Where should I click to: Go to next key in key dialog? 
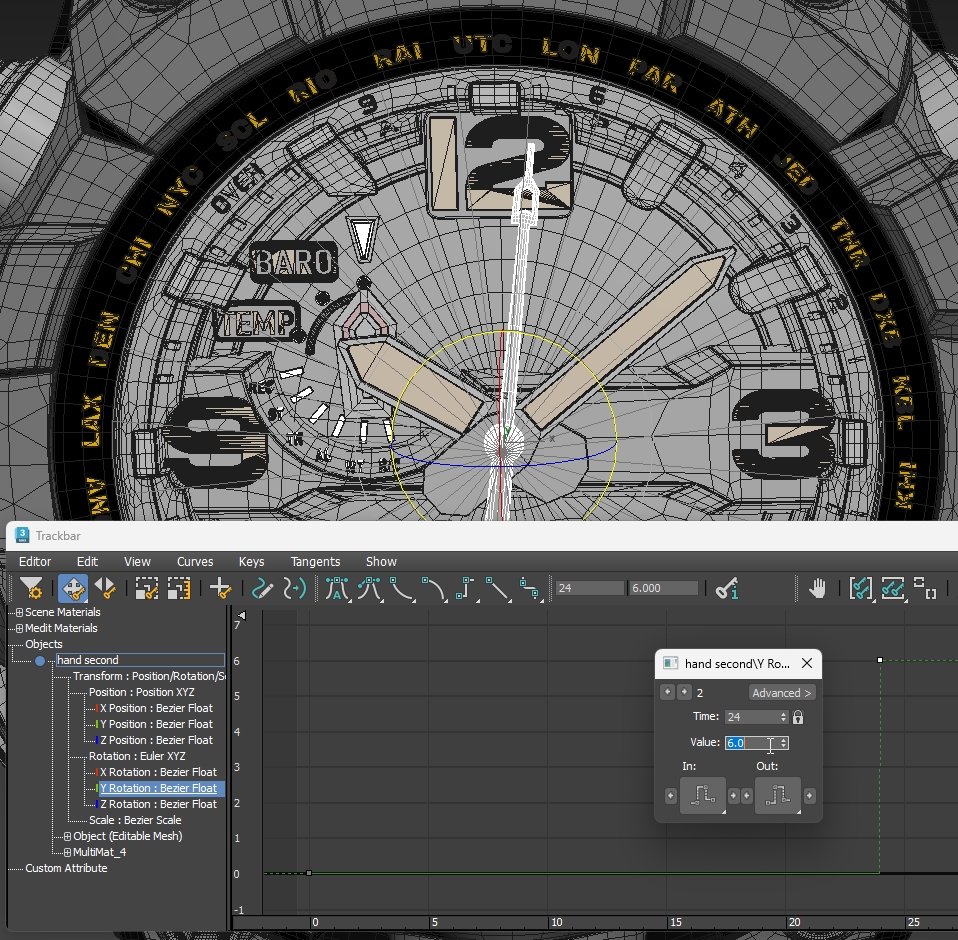coord(684,692)
